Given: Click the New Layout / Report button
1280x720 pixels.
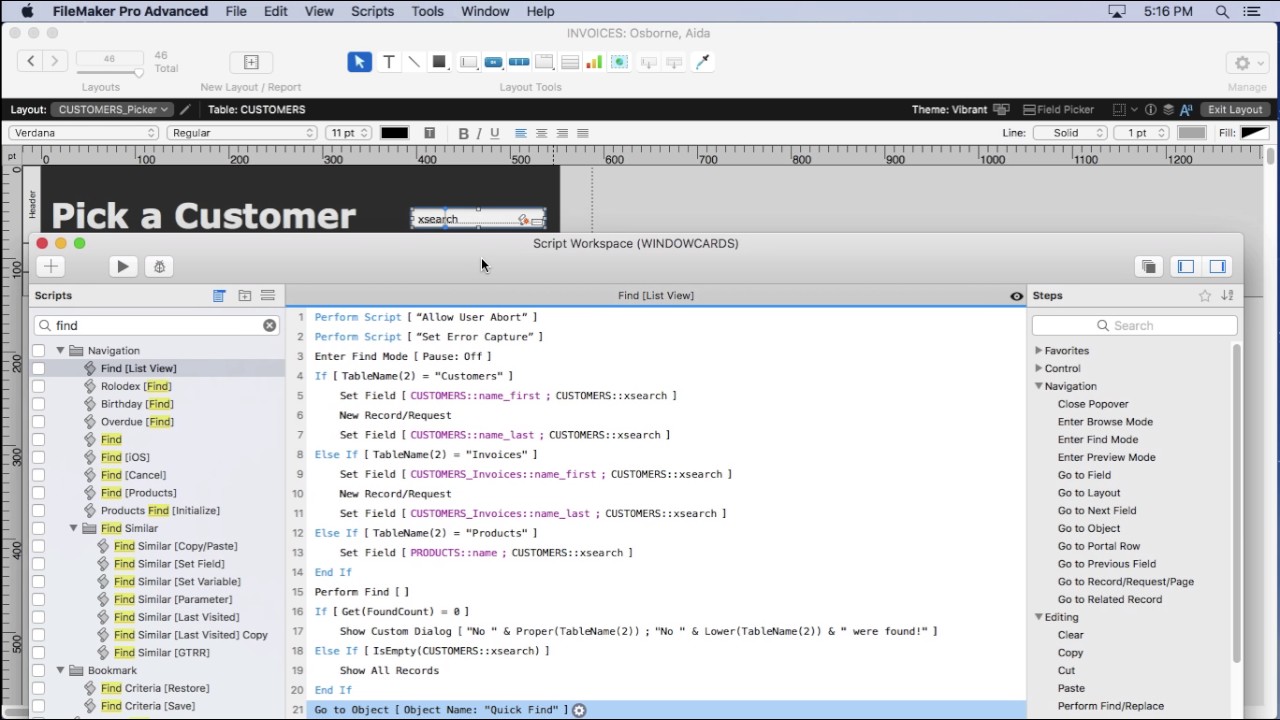Looking at the screenshot, I should 251,62.
